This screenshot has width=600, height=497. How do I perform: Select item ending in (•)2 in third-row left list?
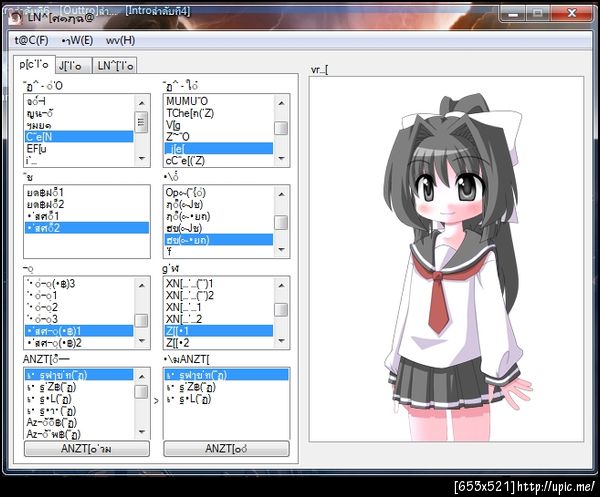click(79, 343)
